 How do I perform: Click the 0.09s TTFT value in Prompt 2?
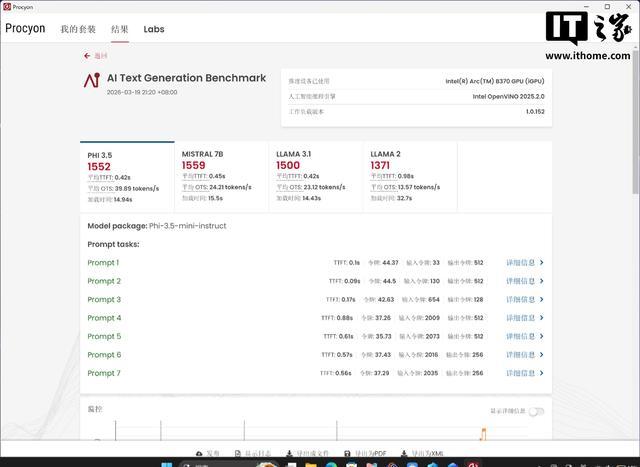pyautogui.click(x=352, y=281)
